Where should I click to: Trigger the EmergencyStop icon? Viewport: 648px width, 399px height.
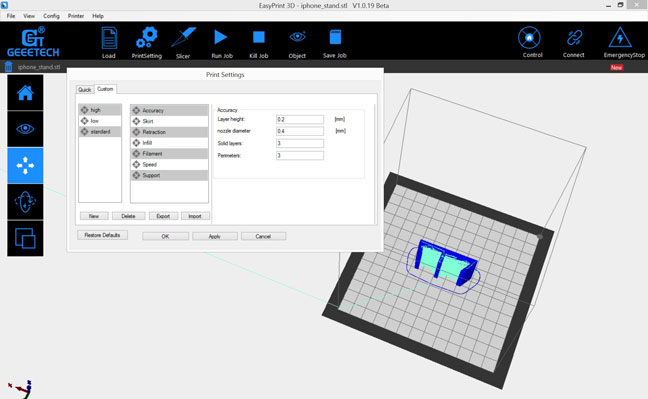pos(620,38)
